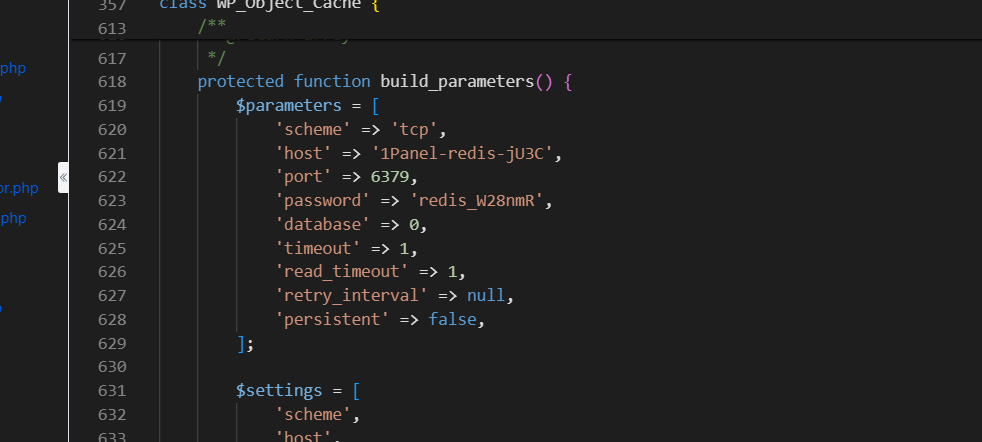
Task: Click the 'database' key on line 624
Action: tap(323, 225)
